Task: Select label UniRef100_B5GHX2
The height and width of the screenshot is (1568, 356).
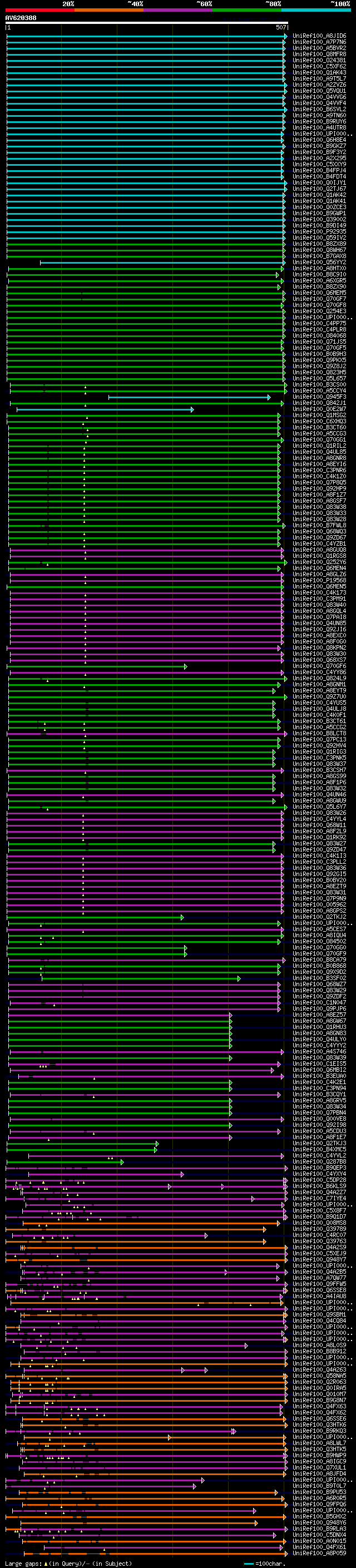Action: coord(319,1516)
